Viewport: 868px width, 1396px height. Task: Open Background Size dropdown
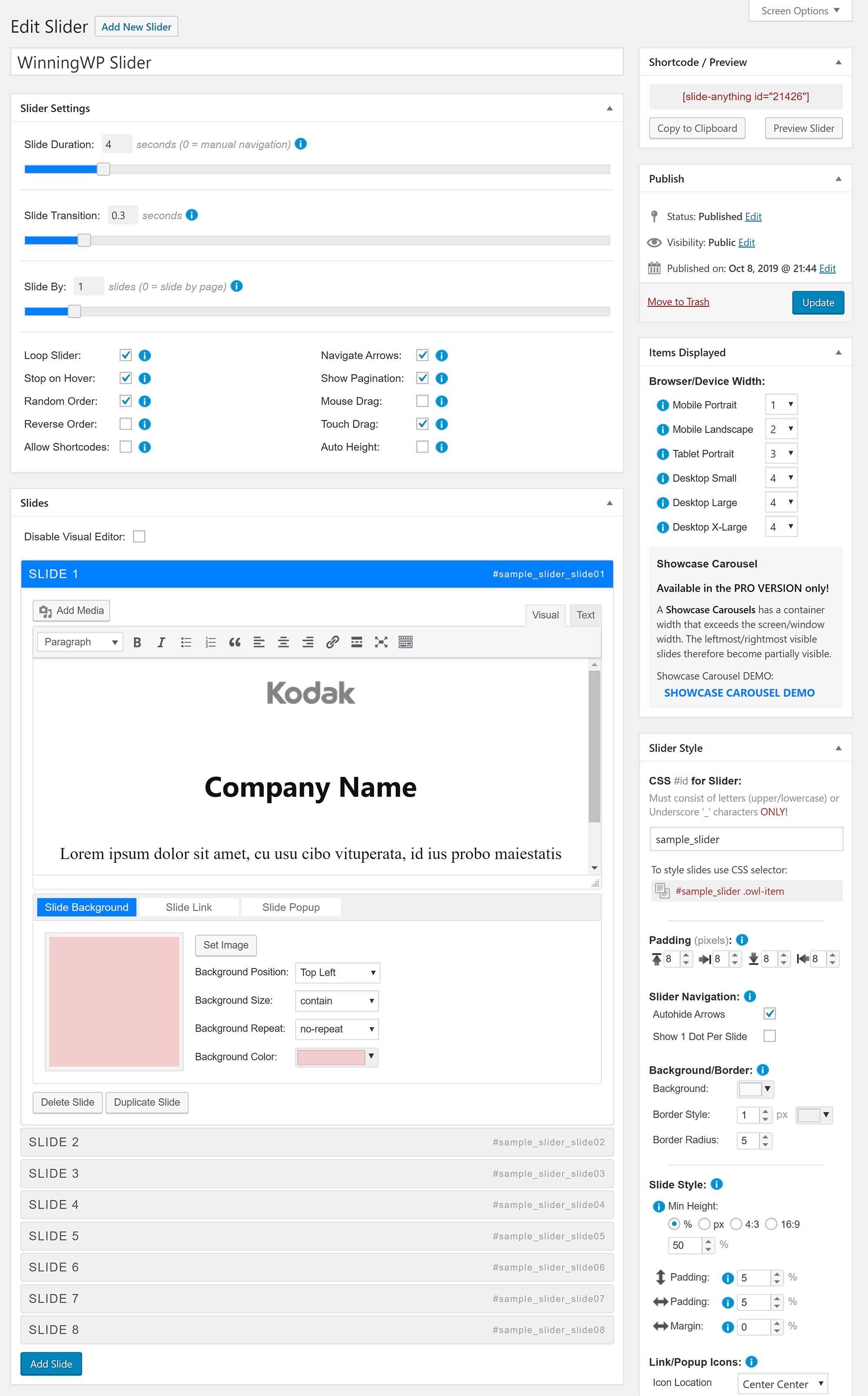[337, 1001]
